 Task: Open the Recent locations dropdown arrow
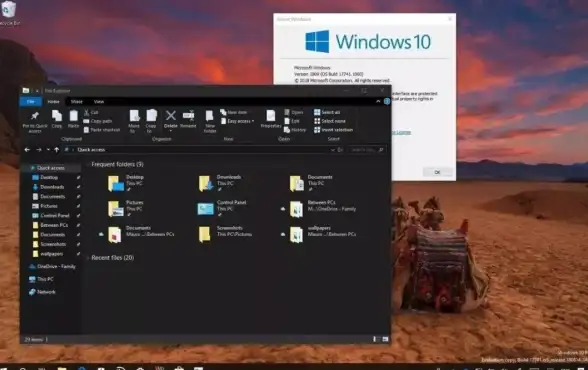click(48, 150)
